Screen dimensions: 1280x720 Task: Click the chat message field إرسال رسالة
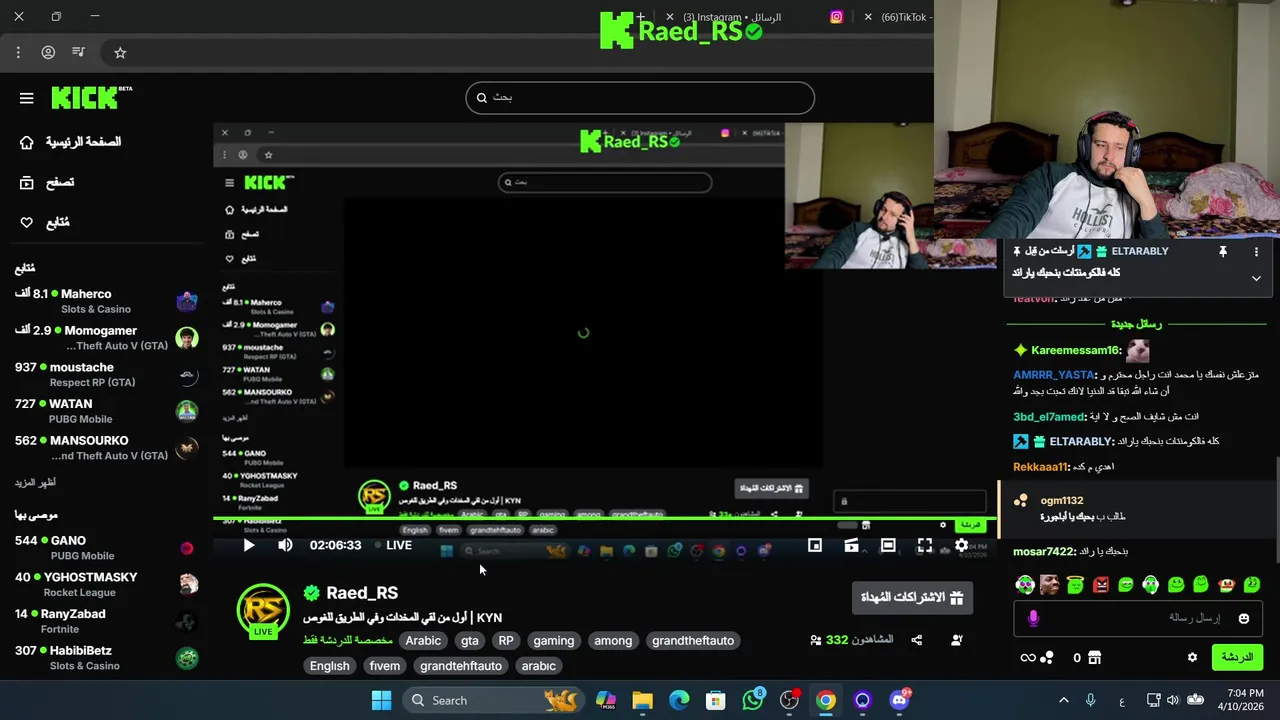tap(1139, 618)
